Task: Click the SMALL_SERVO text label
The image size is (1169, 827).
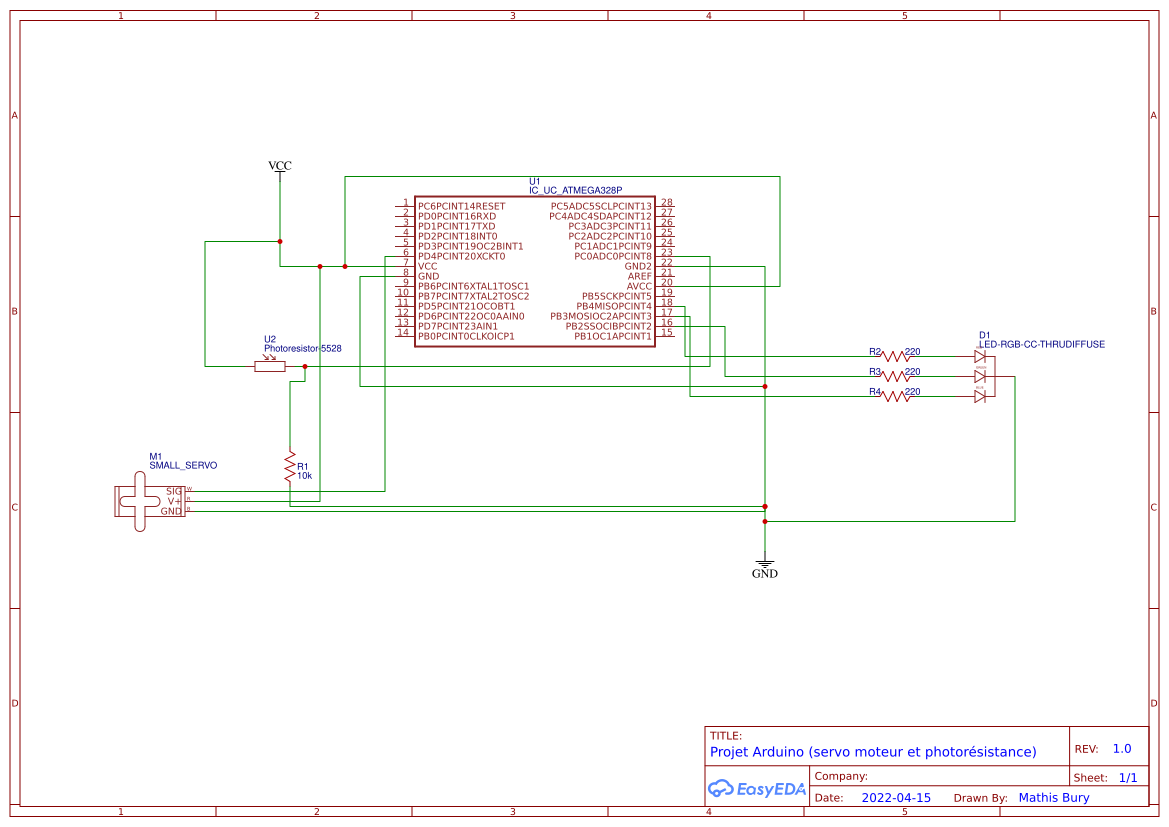Action: tap(183, 465)
